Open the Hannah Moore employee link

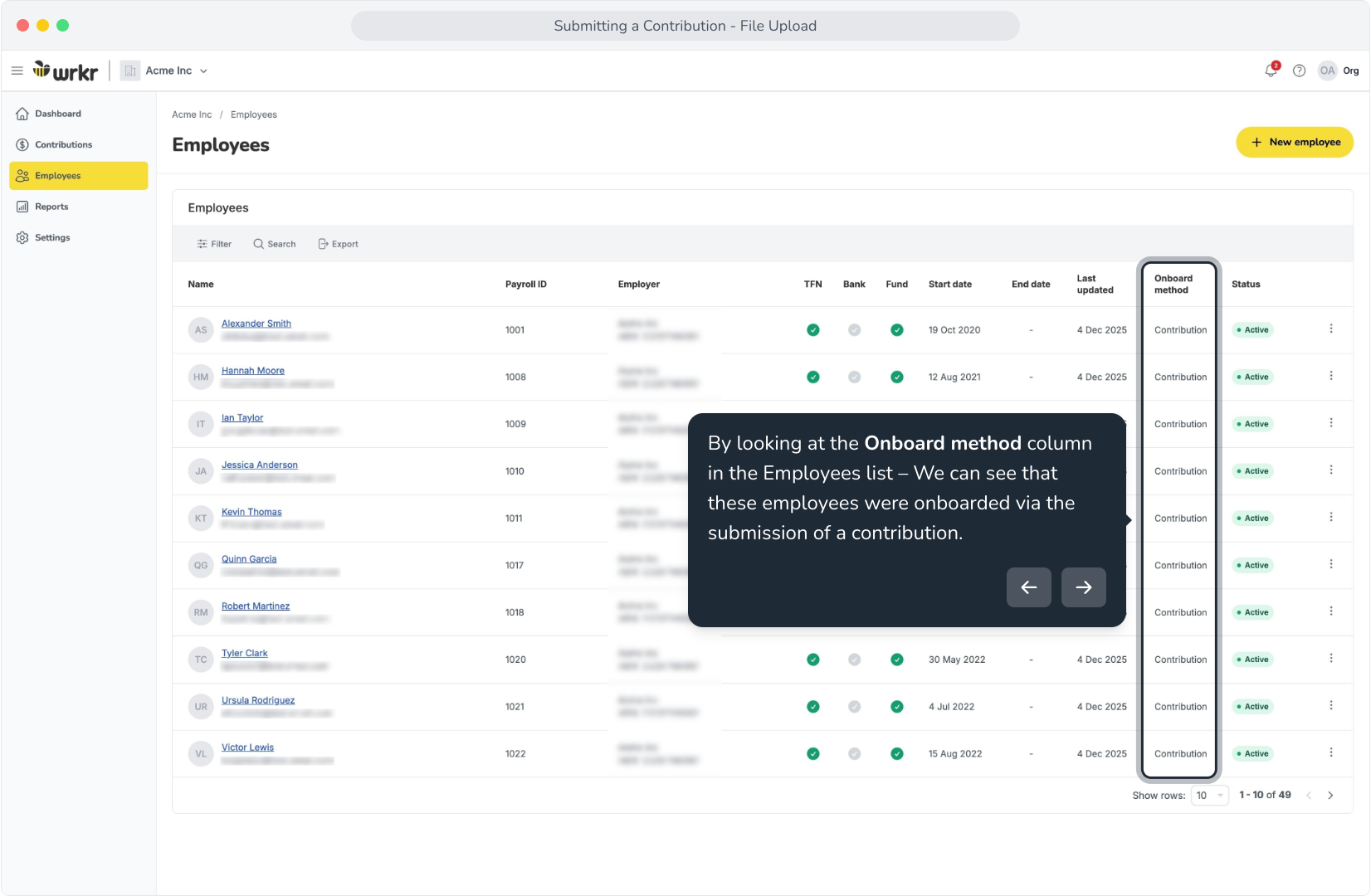pos(253,371)
